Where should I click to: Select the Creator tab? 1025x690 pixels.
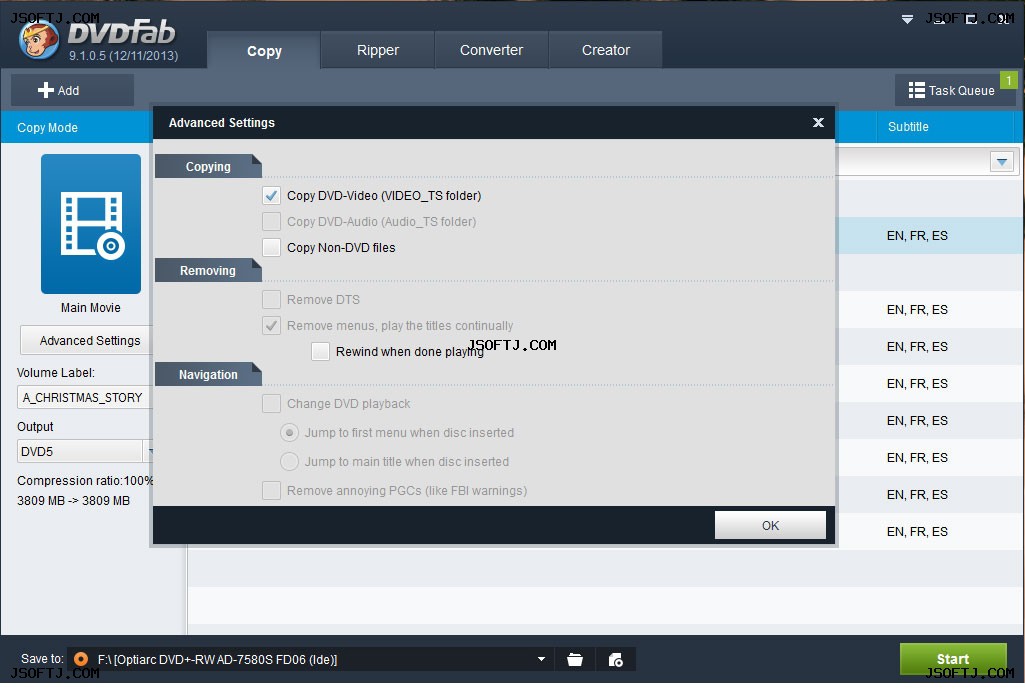(x=606, y=50)
